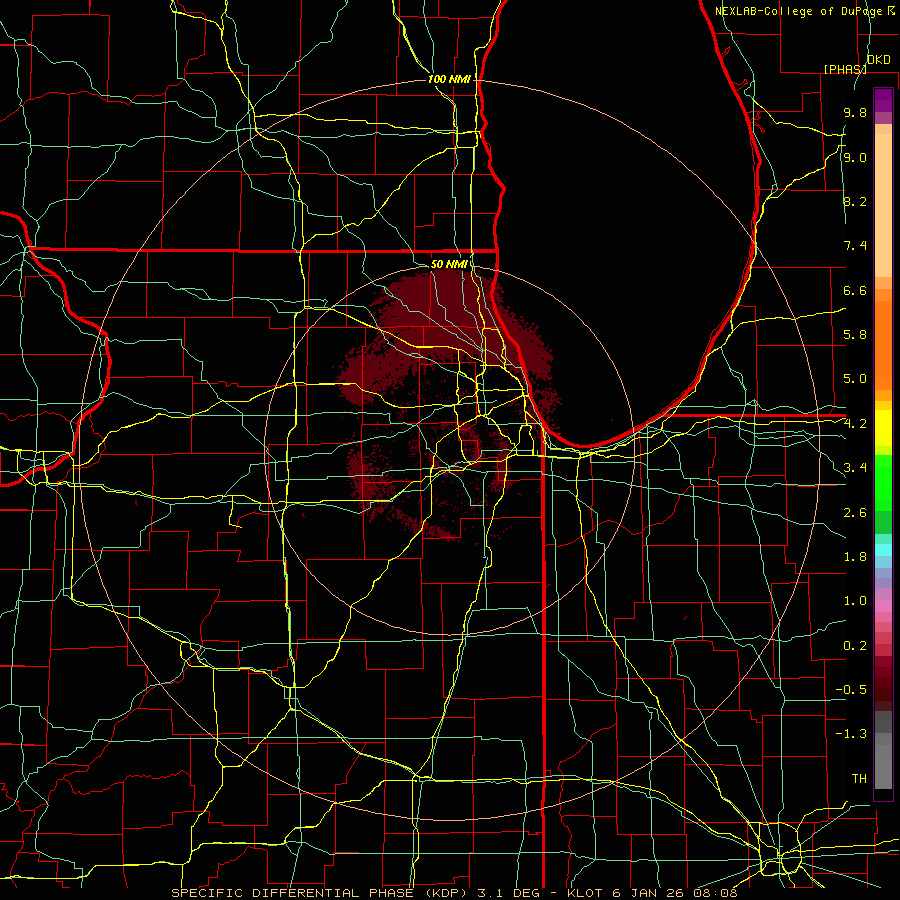Click the 50 NMI range ring label
The width and height of the screenshot is (900, 900).
(x=449, y=264)
